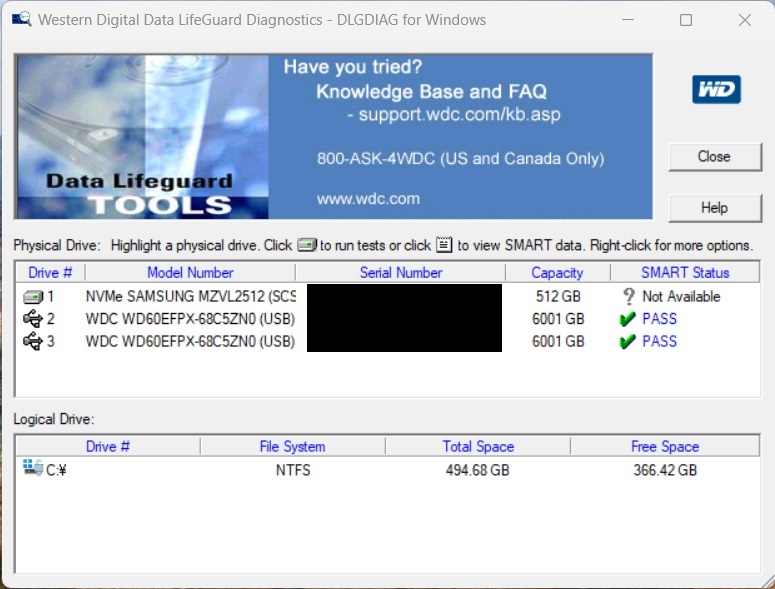
Task: Sort by physical Drive # column header
Action: point(50,272)
